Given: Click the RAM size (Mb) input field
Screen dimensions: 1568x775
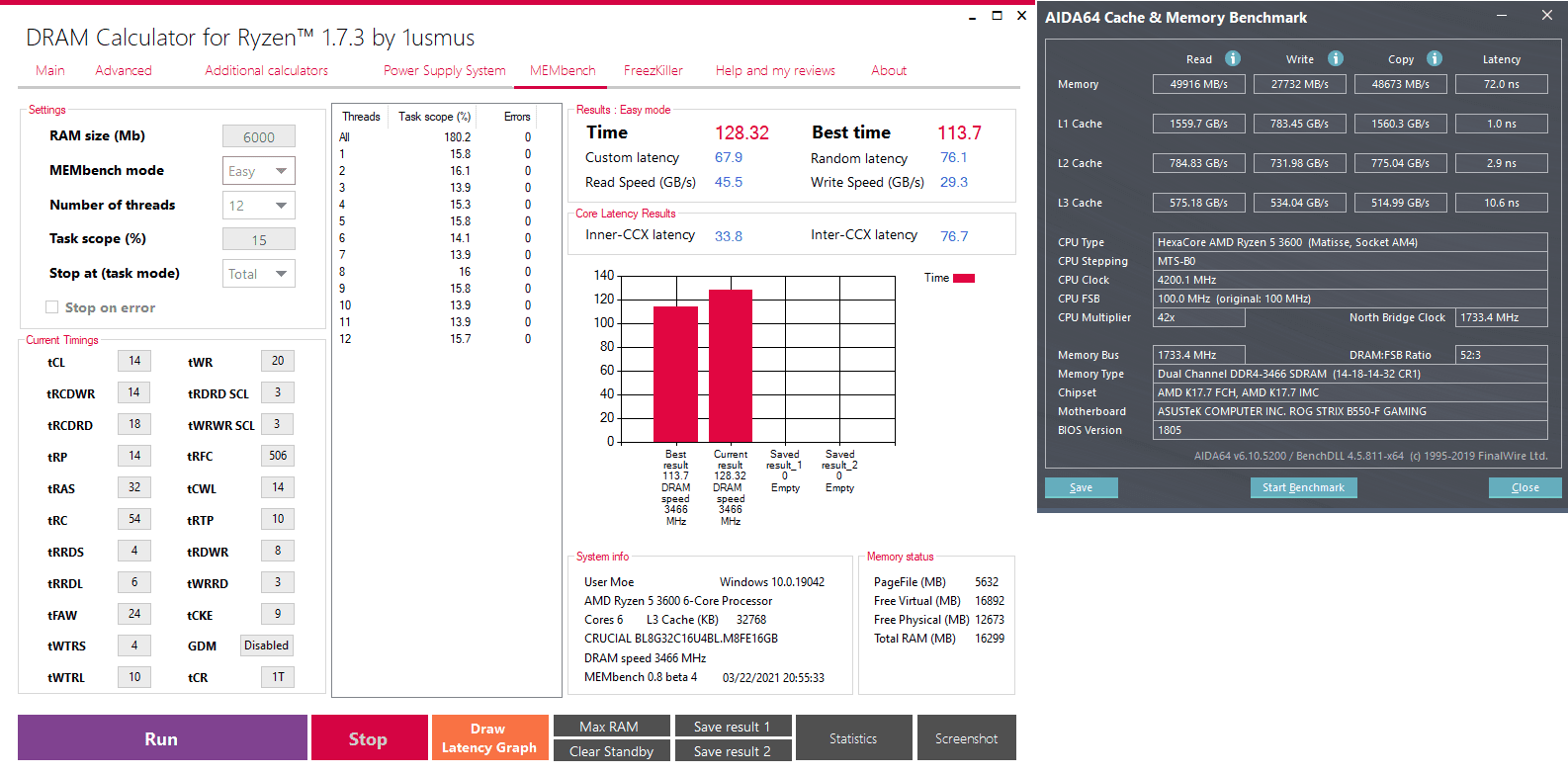Looking at the screenshot, I should tap(259, 137).
